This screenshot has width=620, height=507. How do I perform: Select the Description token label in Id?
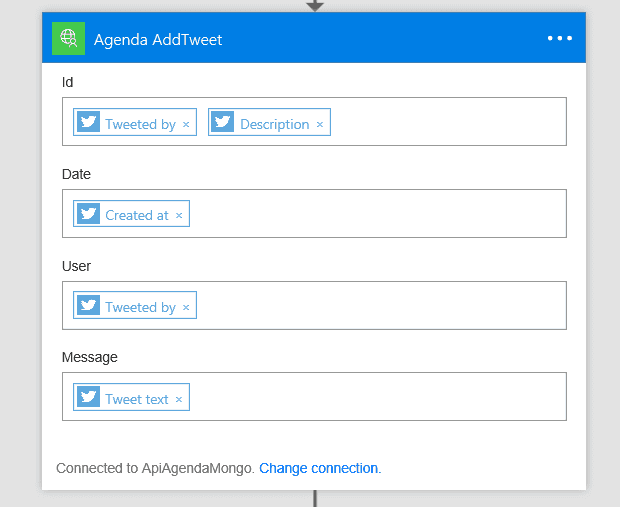(x=275, y=124)
